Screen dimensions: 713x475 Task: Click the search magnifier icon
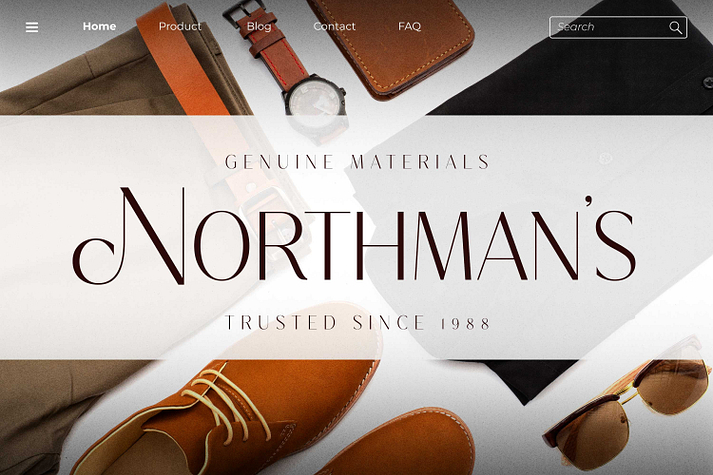click(x=676, y=28)
